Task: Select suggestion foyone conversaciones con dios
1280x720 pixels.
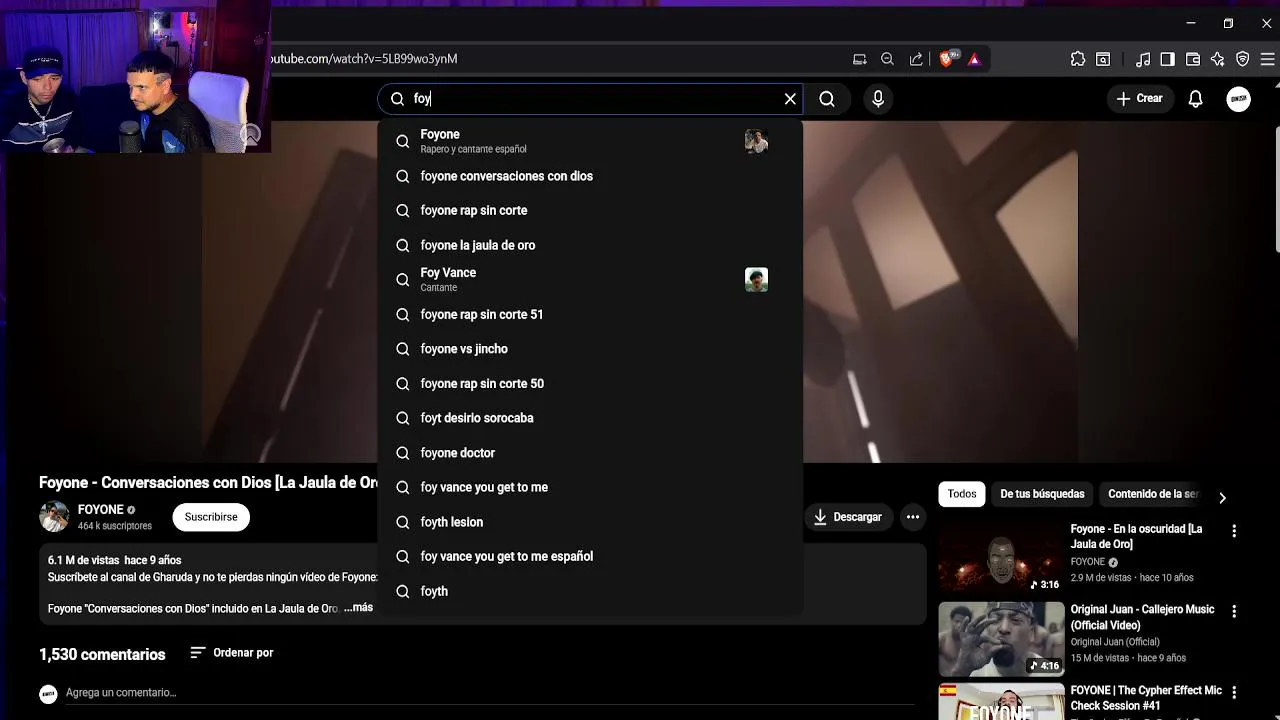Action: [x=590, y=176]
